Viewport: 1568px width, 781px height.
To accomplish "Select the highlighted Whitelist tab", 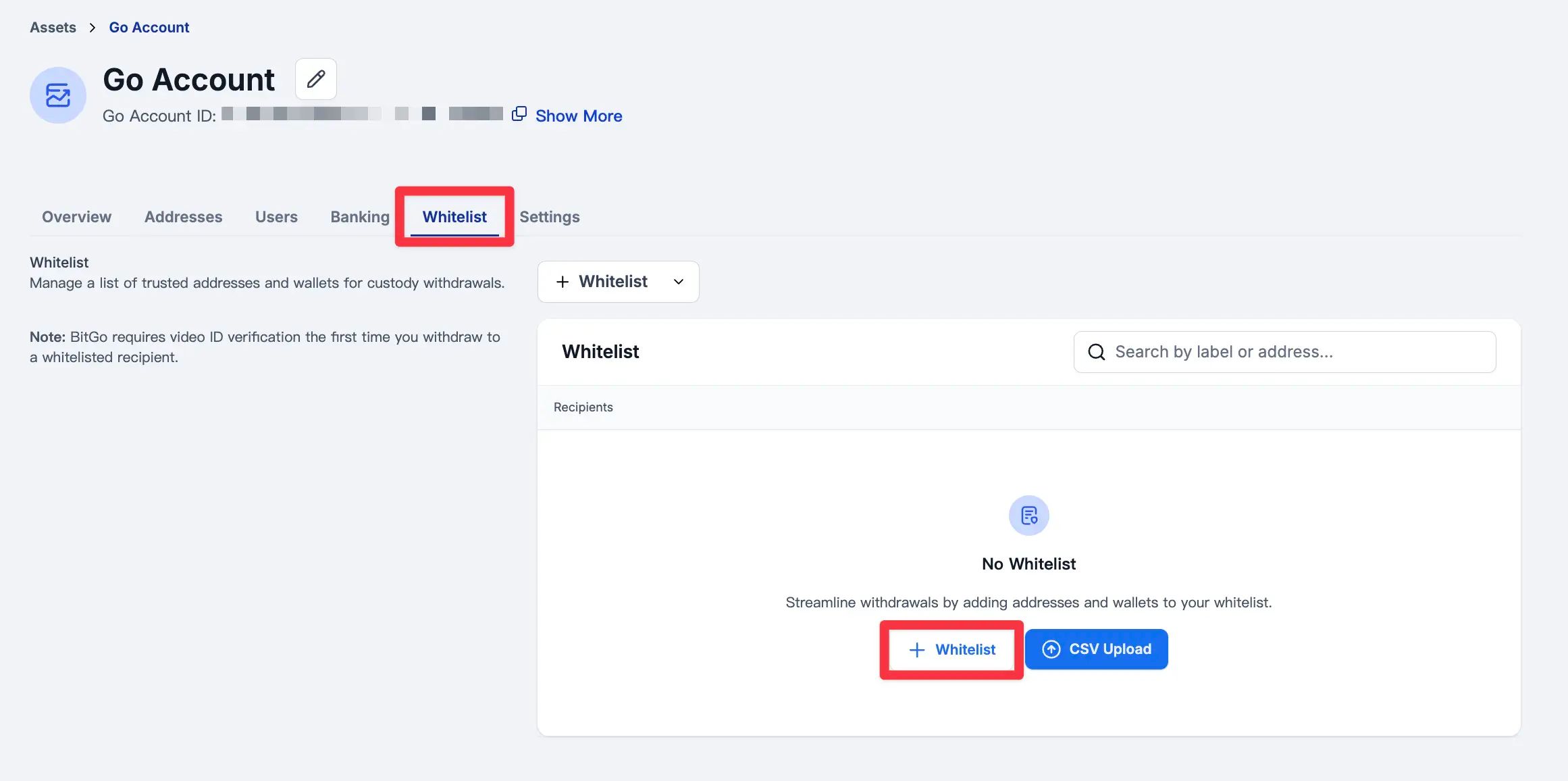I will click(x=454, y=217).
